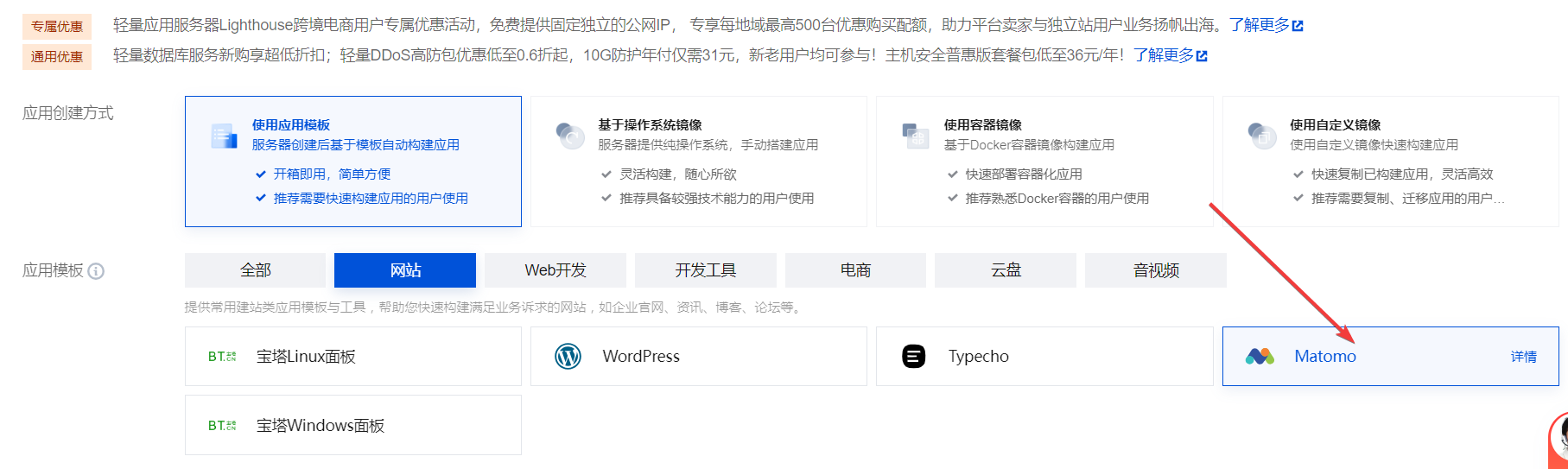
Task: Select the 使用容器镜像 creation method
Action: pos(1044,162)
